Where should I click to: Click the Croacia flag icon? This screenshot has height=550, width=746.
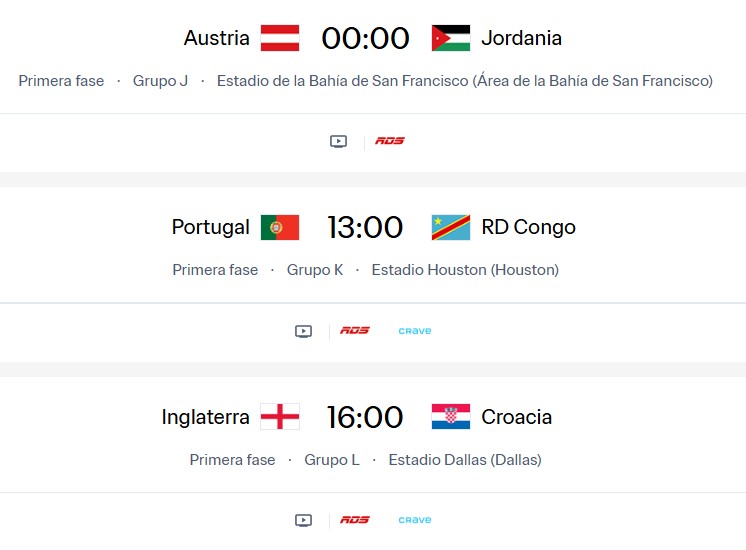[451, 417]
